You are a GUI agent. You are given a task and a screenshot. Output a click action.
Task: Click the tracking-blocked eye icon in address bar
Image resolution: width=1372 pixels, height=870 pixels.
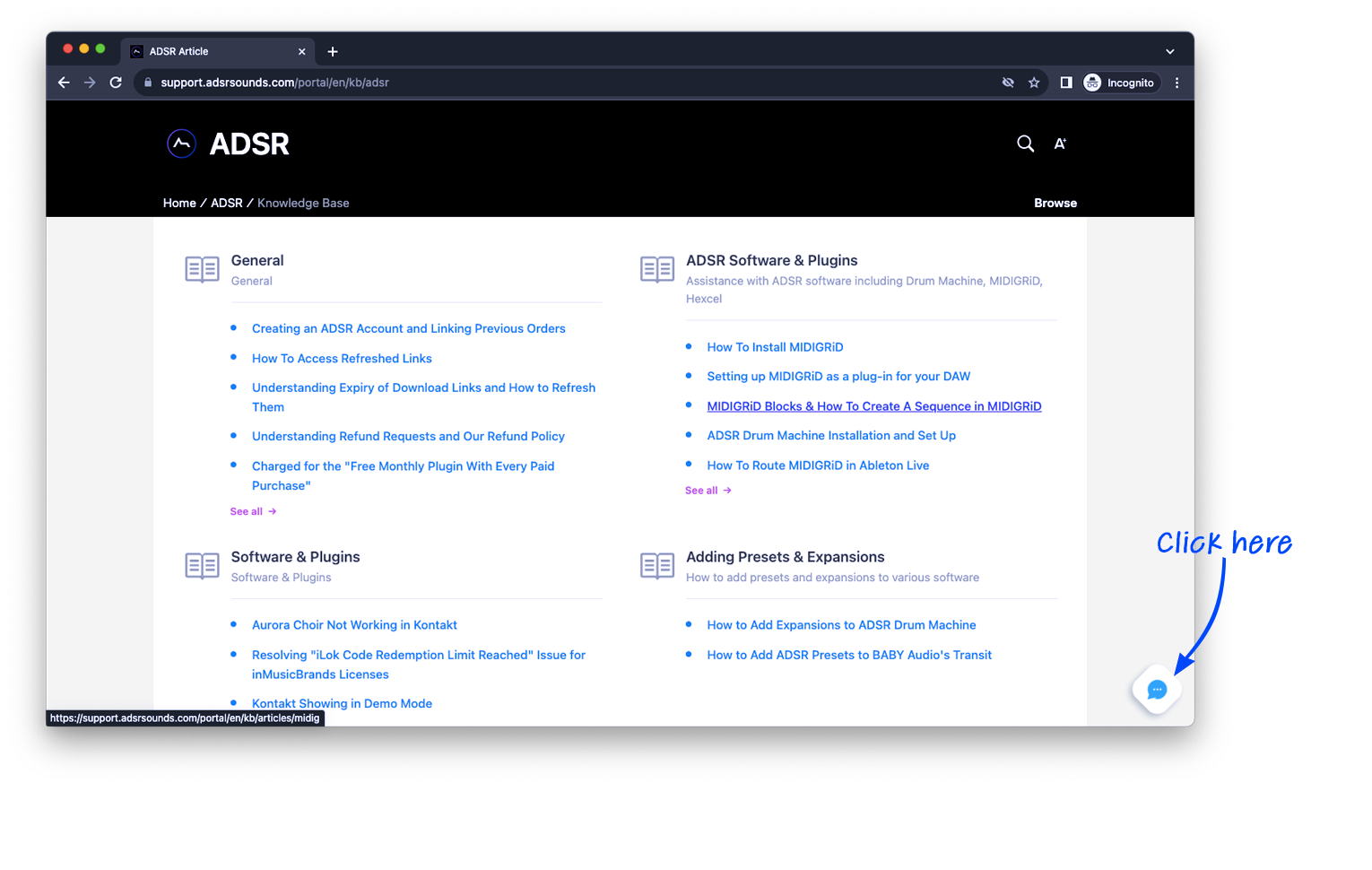tap(1008, 83)
